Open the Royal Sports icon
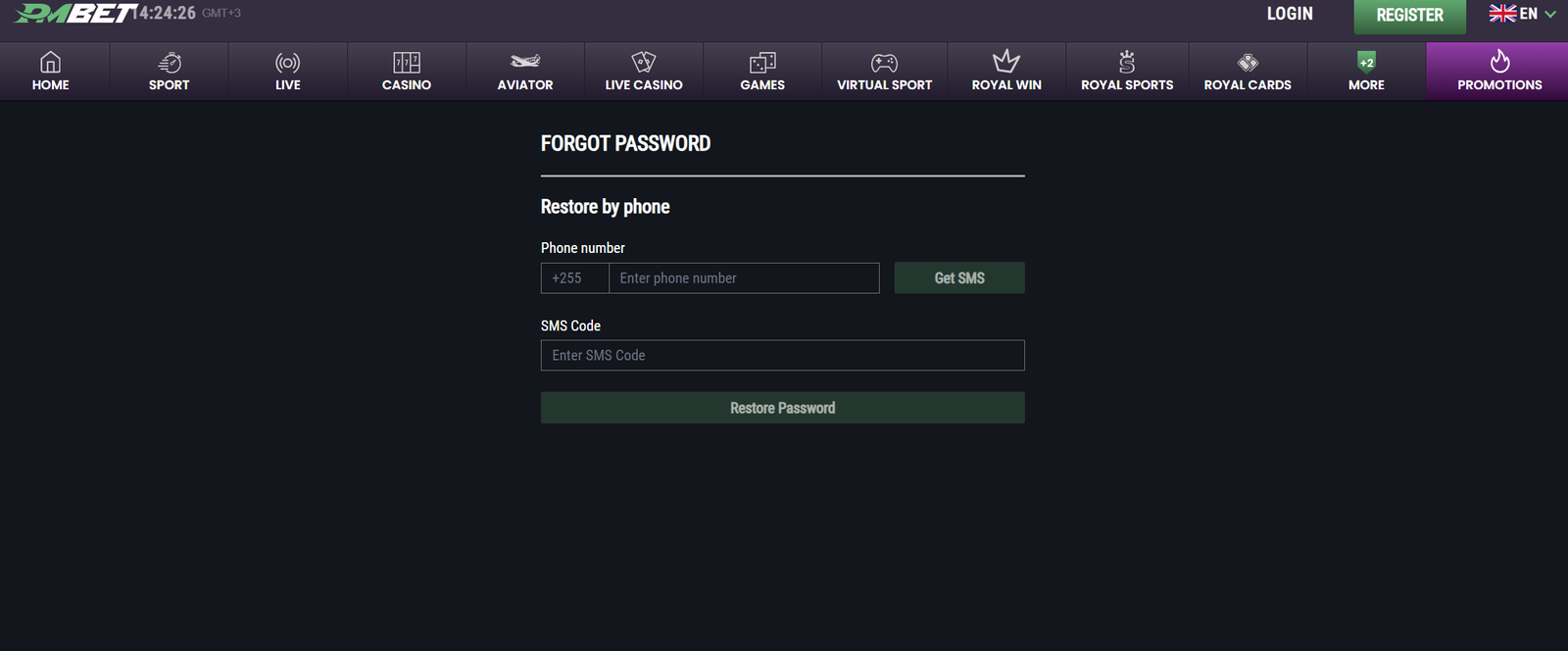 click(x=1127, y=63)
